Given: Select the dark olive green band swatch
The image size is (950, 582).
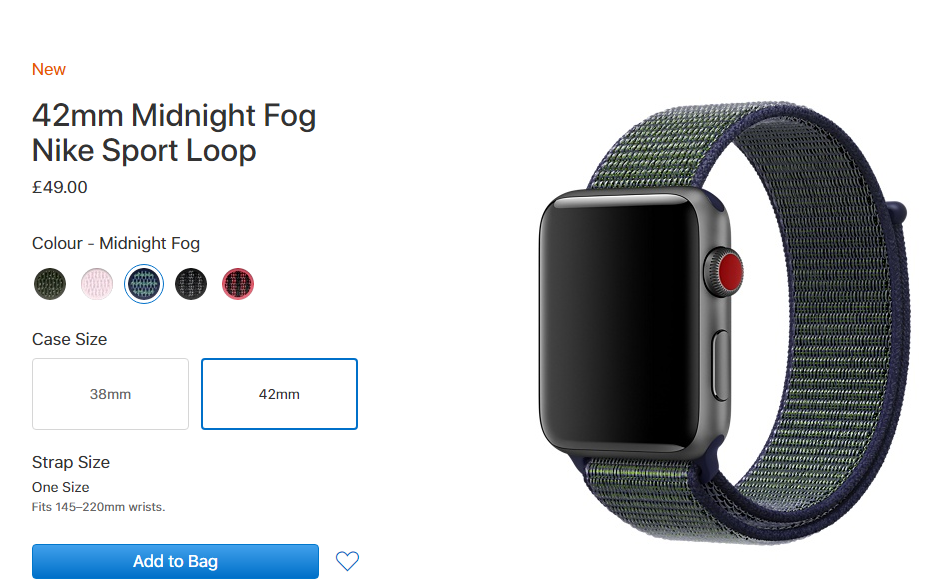Looking at the screenshot, I should click(50, 283).
